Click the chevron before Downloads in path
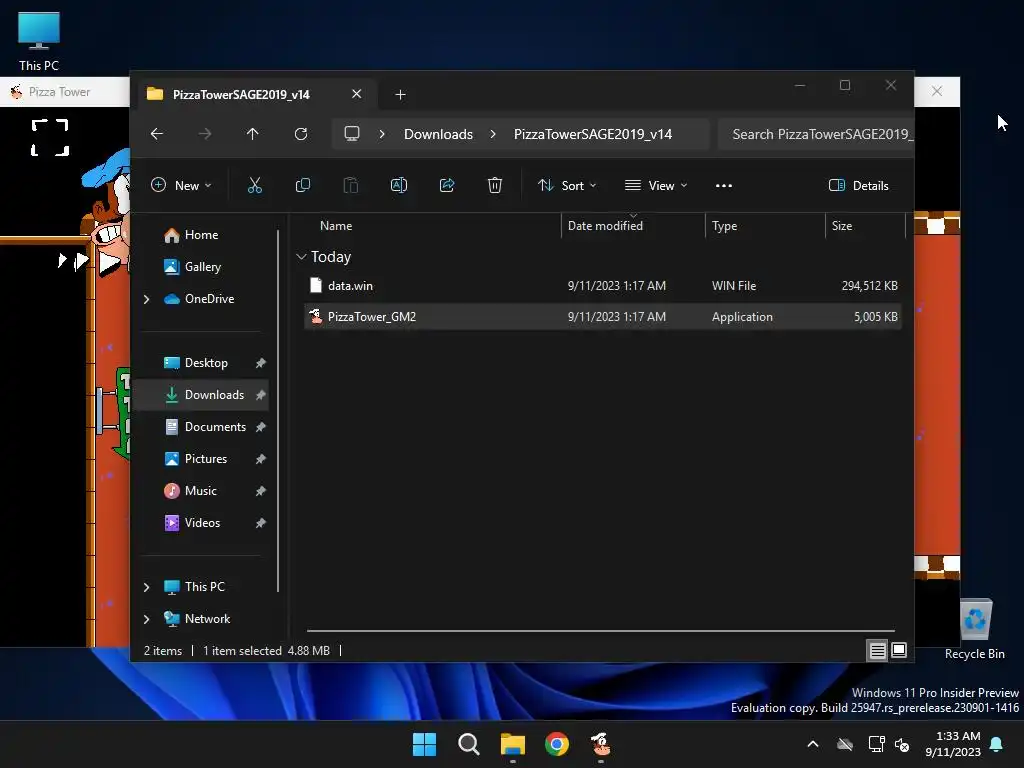 [x=382, y=134]
